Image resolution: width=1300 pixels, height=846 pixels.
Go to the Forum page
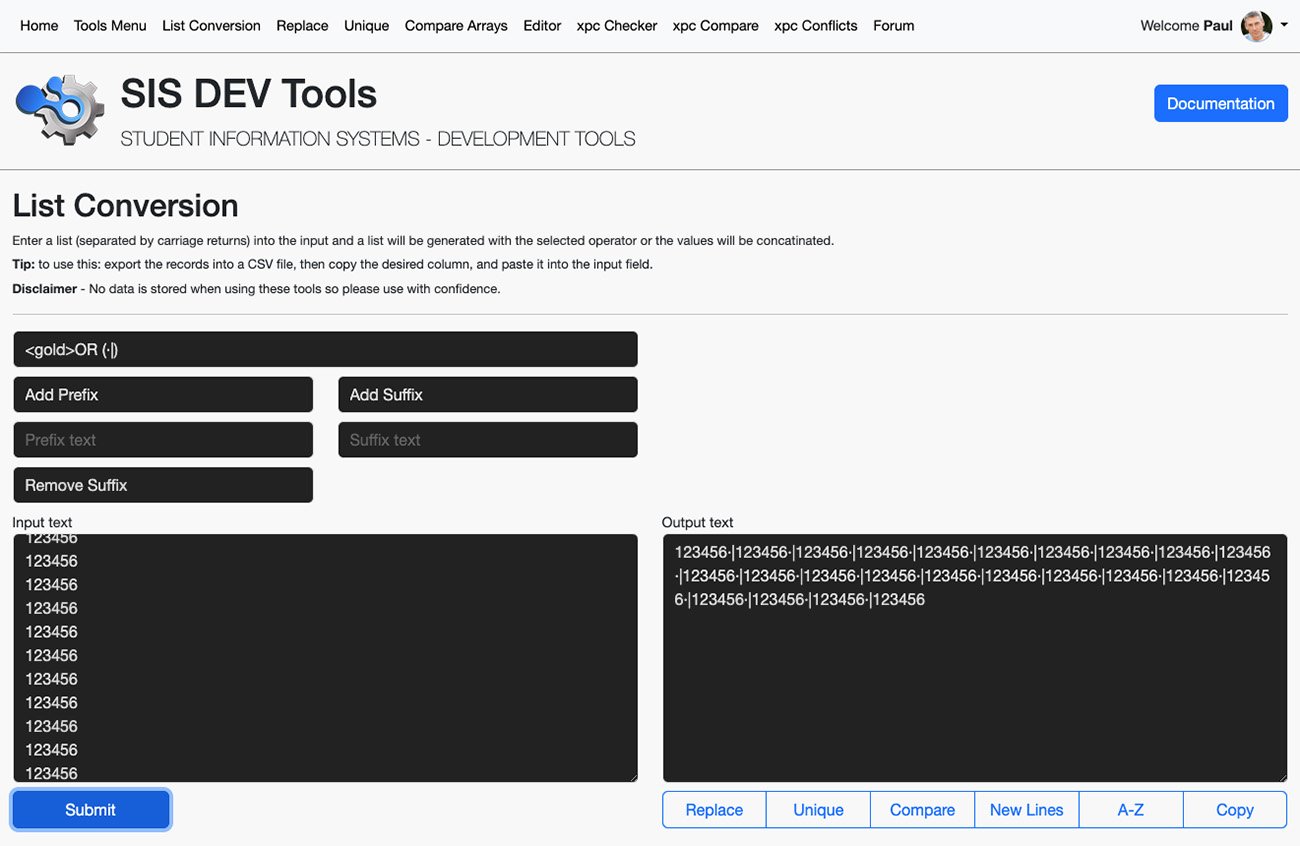coord(893,25)
